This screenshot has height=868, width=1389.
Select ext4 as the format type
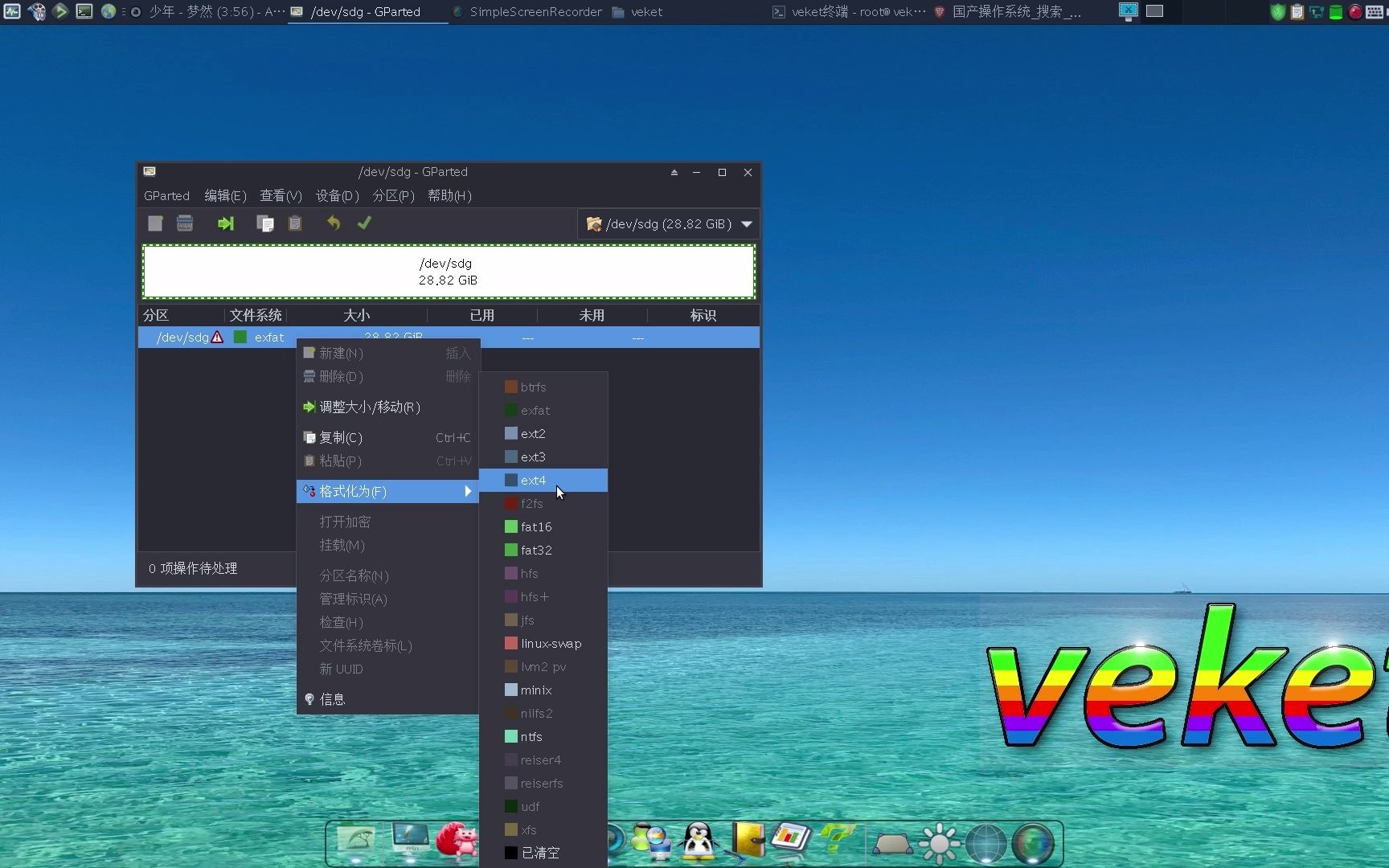543,481
